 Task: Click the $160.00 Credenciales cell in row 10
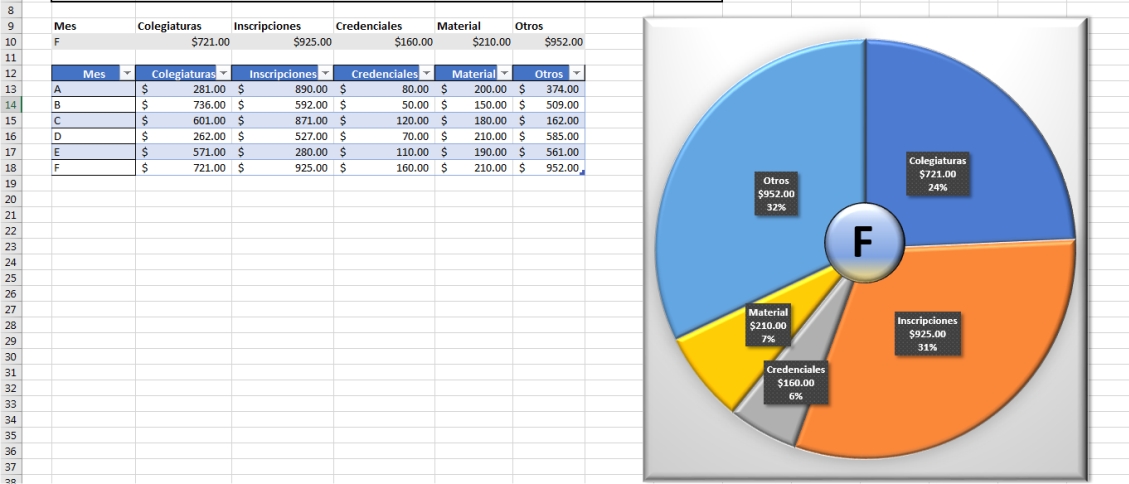point(384,42)
